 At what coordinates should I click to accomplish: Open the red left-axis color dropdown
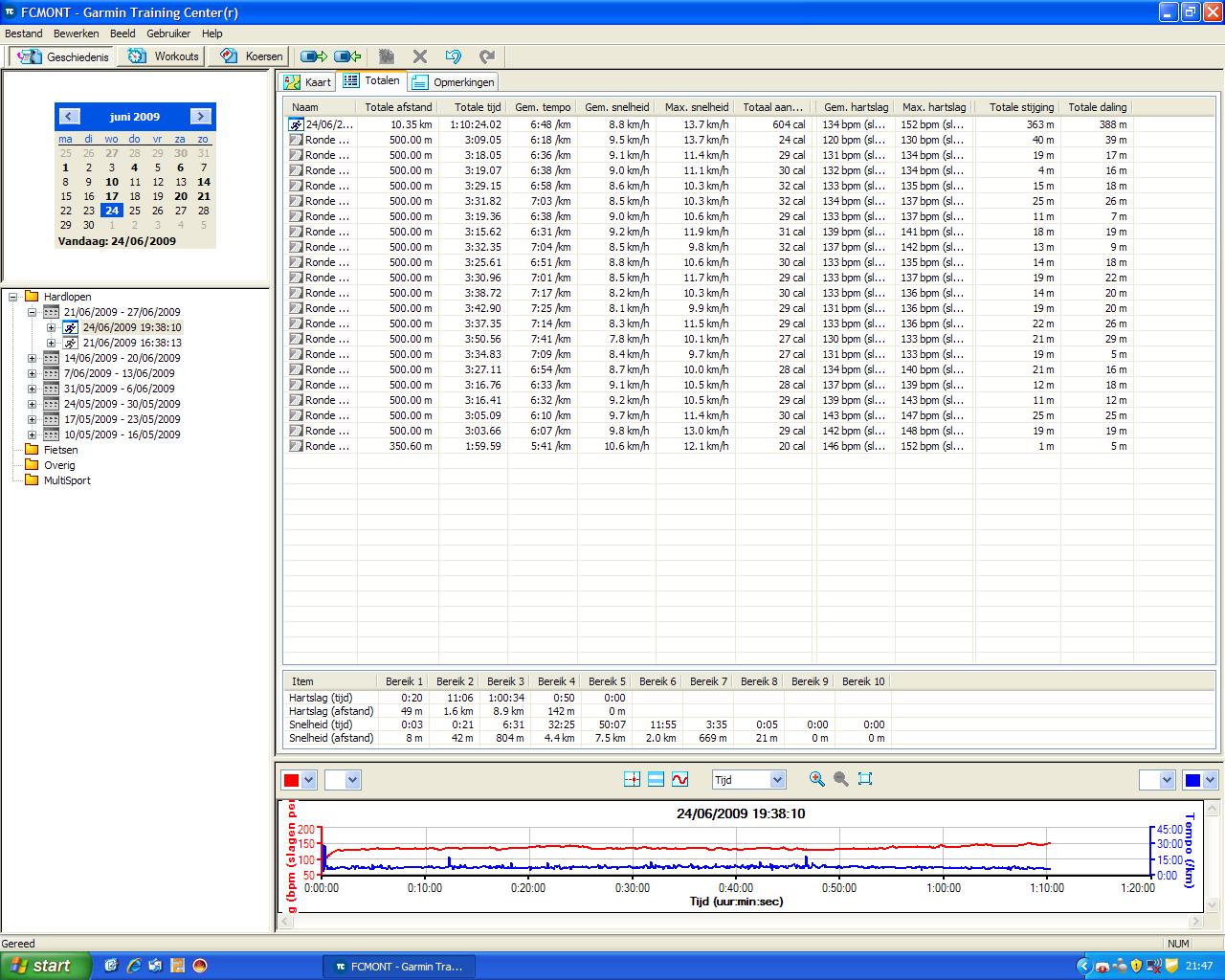(x=308, y=780)
